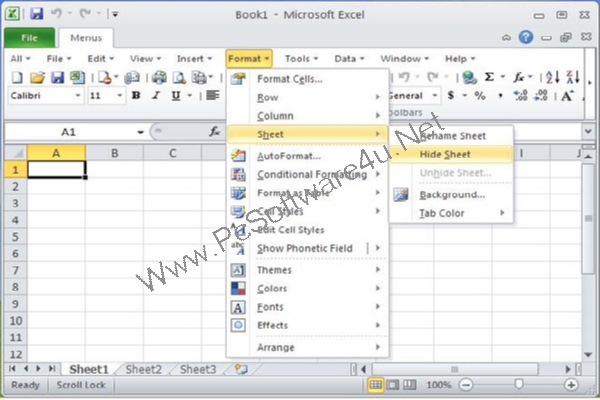This screenshot has height=400, width=600.
Task: Click the Insert Hyperlink globe icon
Action: 469,77
